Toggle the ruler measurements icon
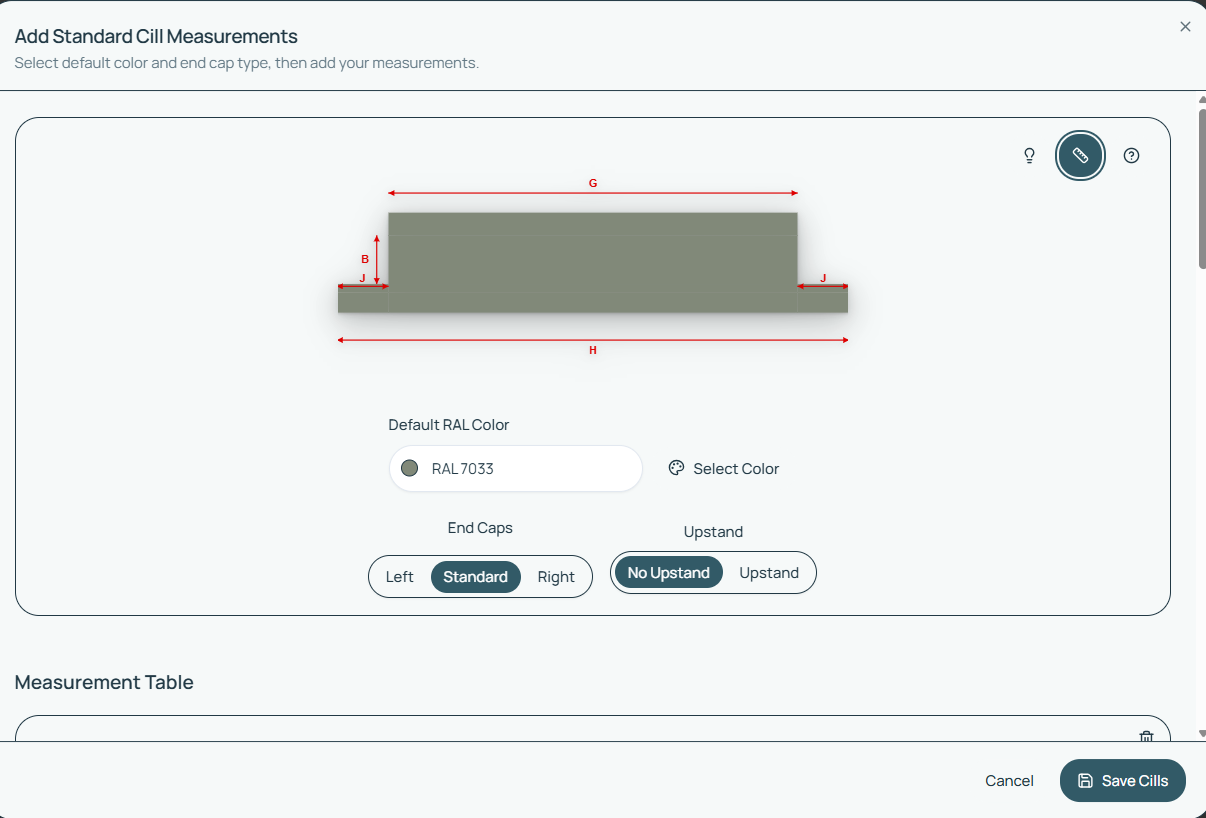1206x818 pixels. (x=1080, y=156)
